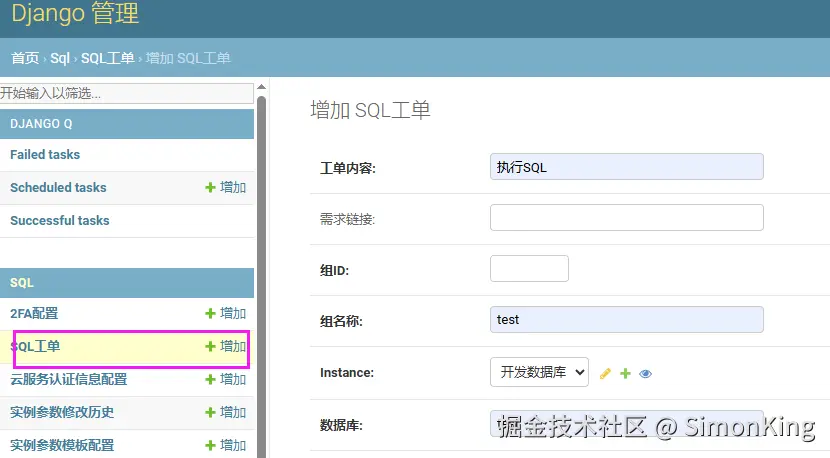Open Successful tasks list
830x458 pixels.
pos(60,220)
